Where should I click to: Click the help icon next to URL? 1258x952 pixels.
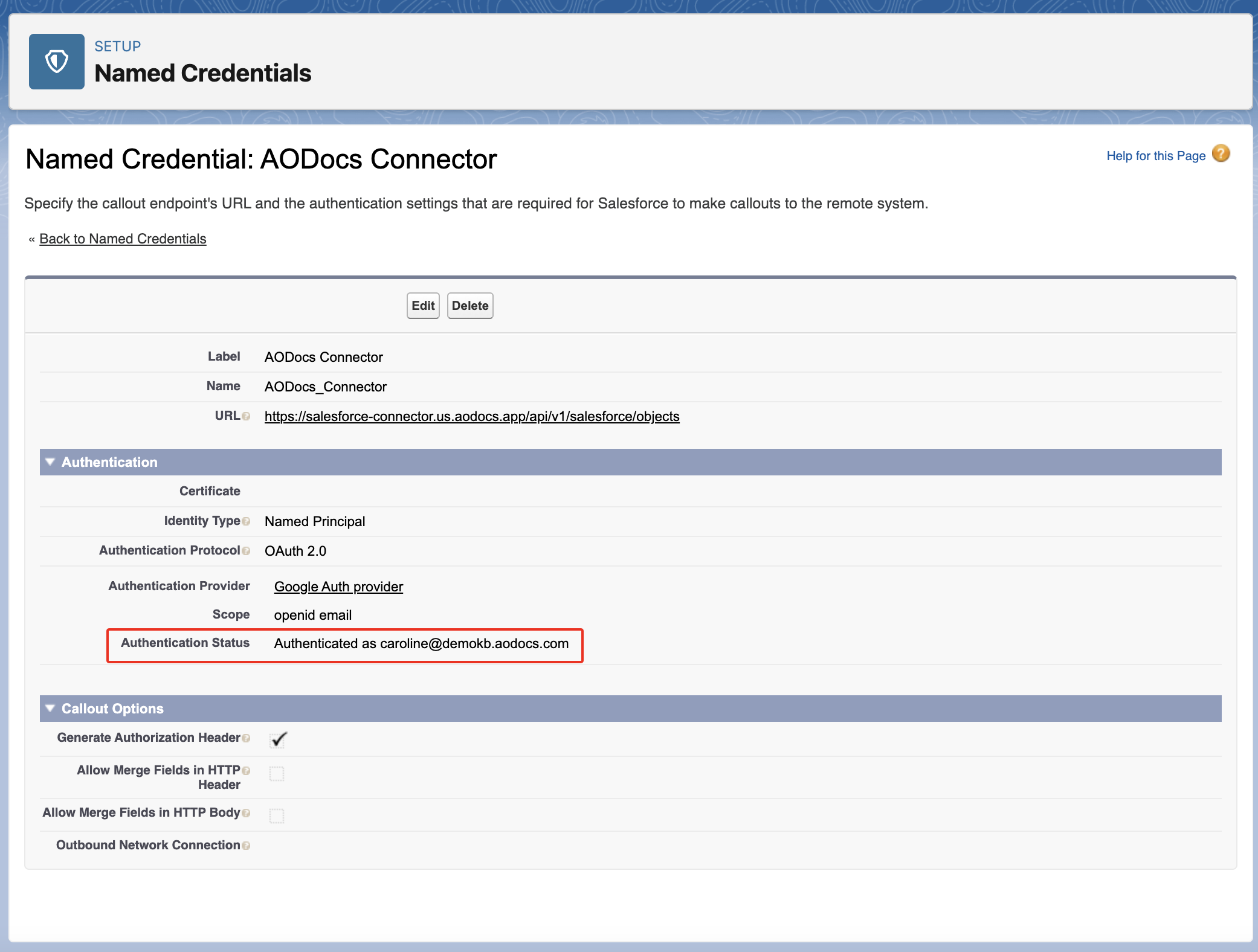246,416
